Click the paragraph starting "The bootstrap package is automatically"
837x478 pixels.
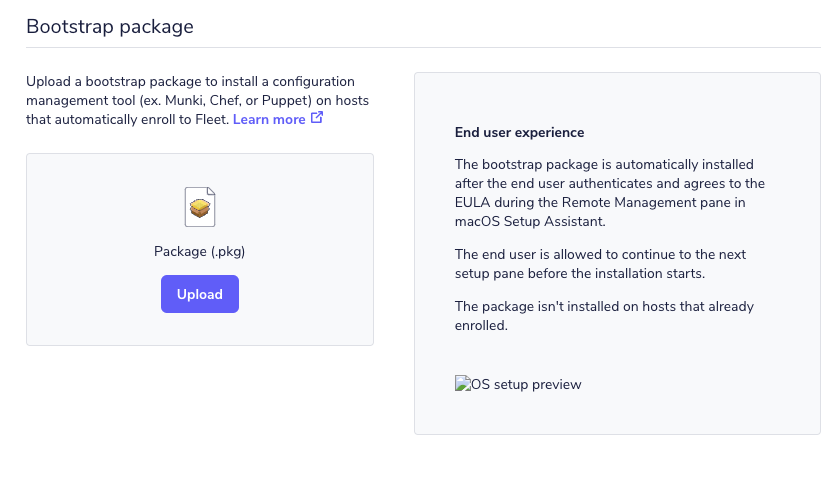[x=604, y=193]
